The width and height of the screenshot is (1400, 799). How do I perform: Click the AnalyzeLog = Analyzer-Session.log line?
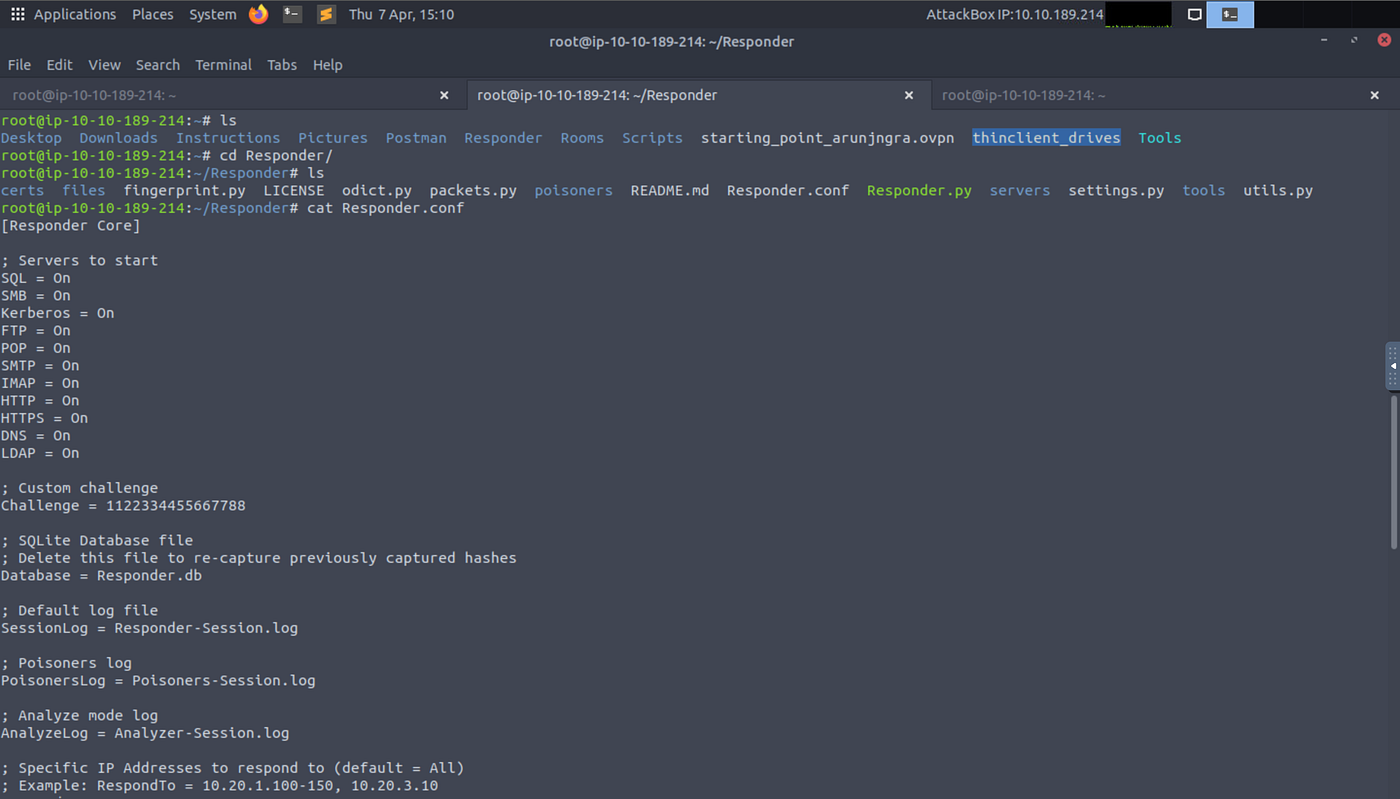click(x=145, y=733)
